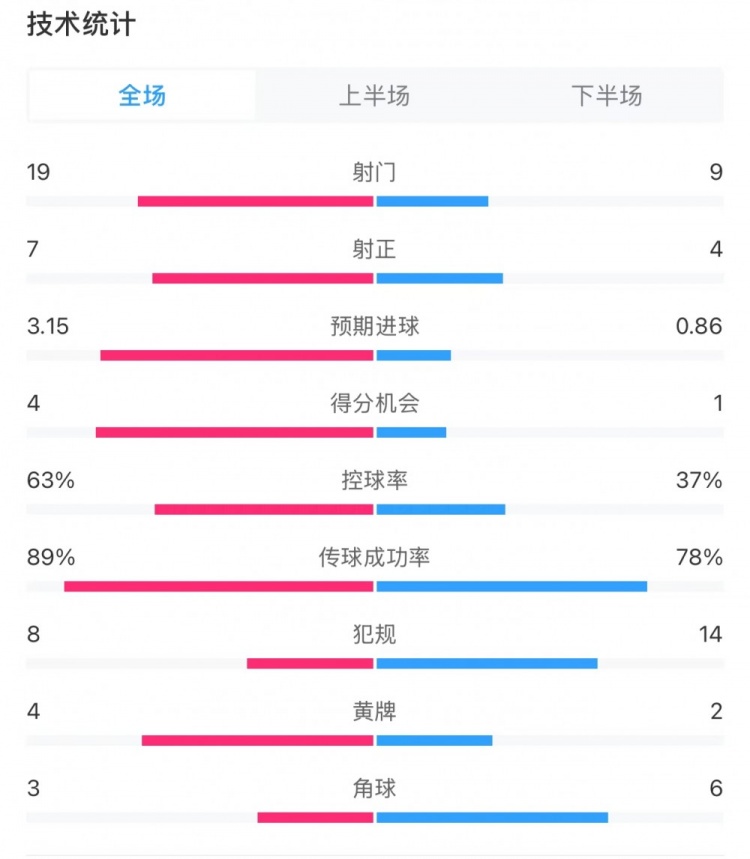The width and height of the screenshot is (750, 859).
Task: Click the 得分机会 stat label
Action: (x=374, y=403)
